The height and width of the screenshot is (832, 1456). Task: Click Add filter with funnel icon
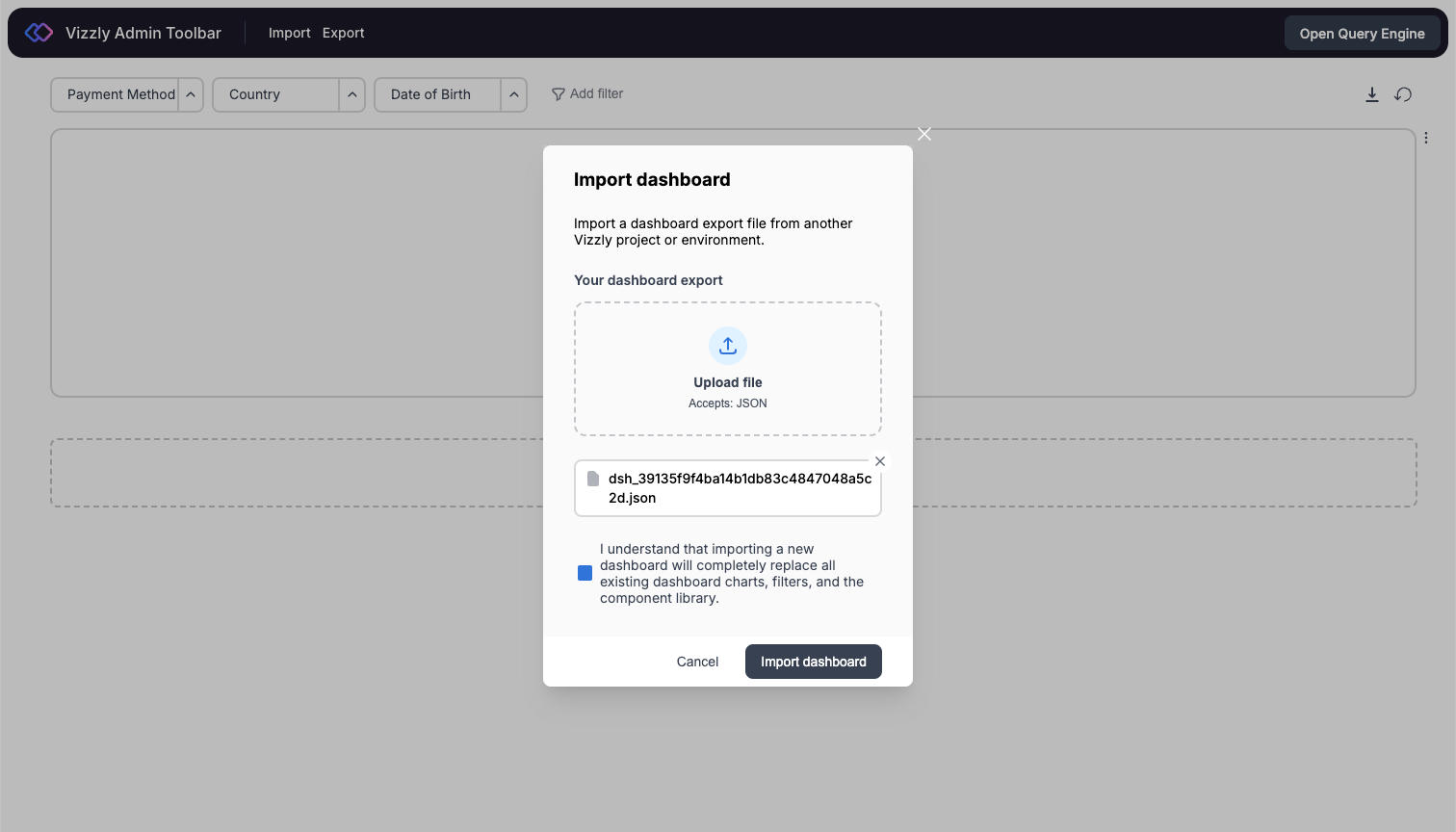587,93
